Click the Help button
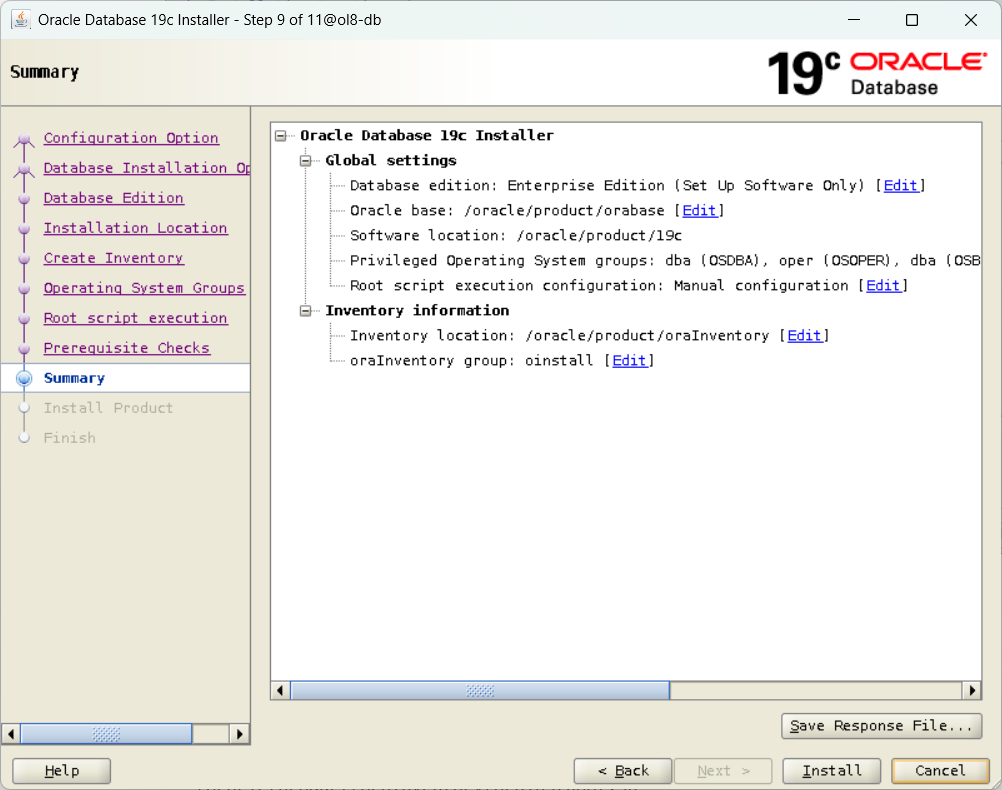This screenshot has height=790, width=1002. pyautogui.click(x=62, y=771)
